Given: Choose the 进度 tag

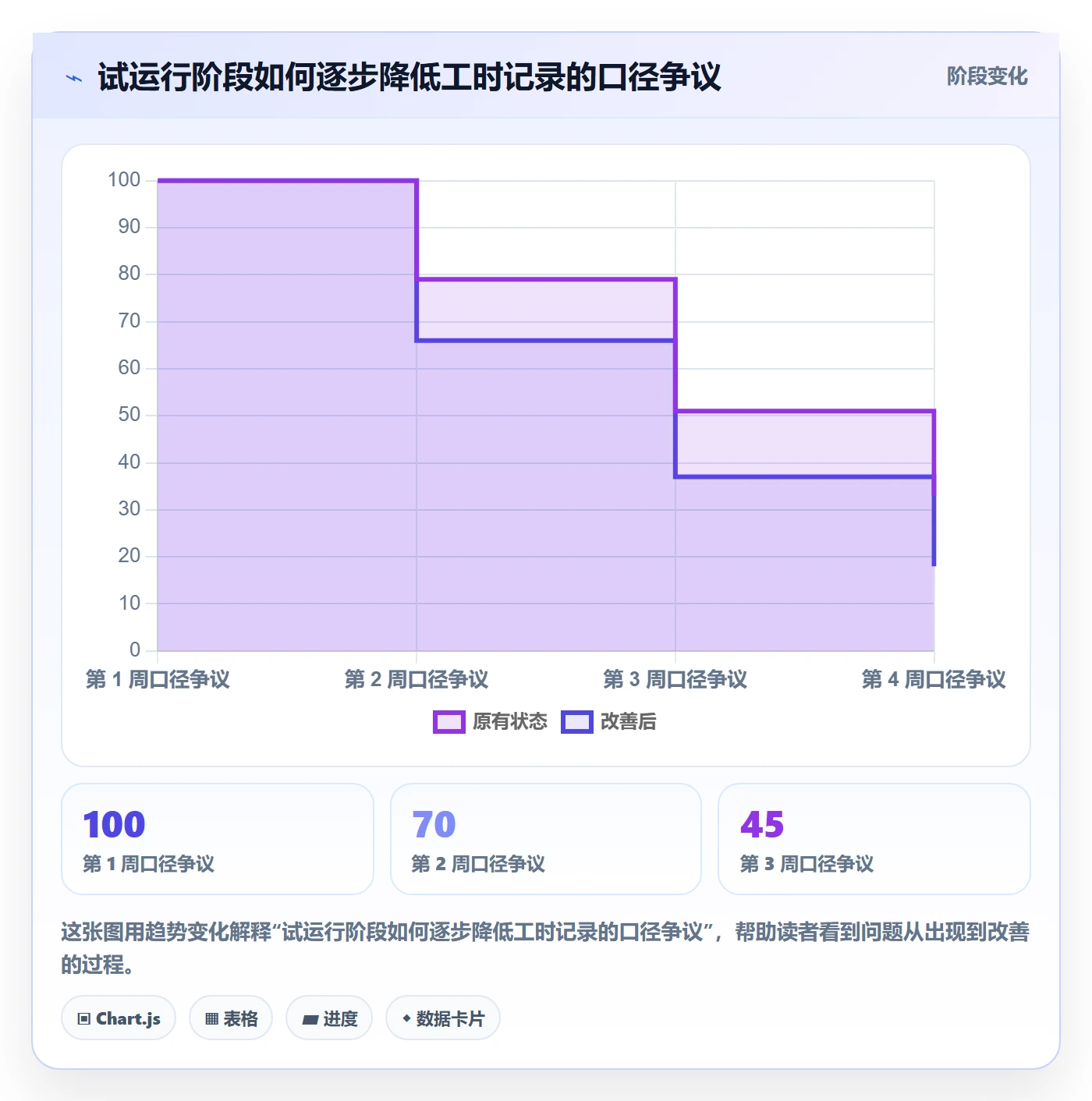Looking at the screenshot, I should pyautogui.click(x=329, y=1018).
